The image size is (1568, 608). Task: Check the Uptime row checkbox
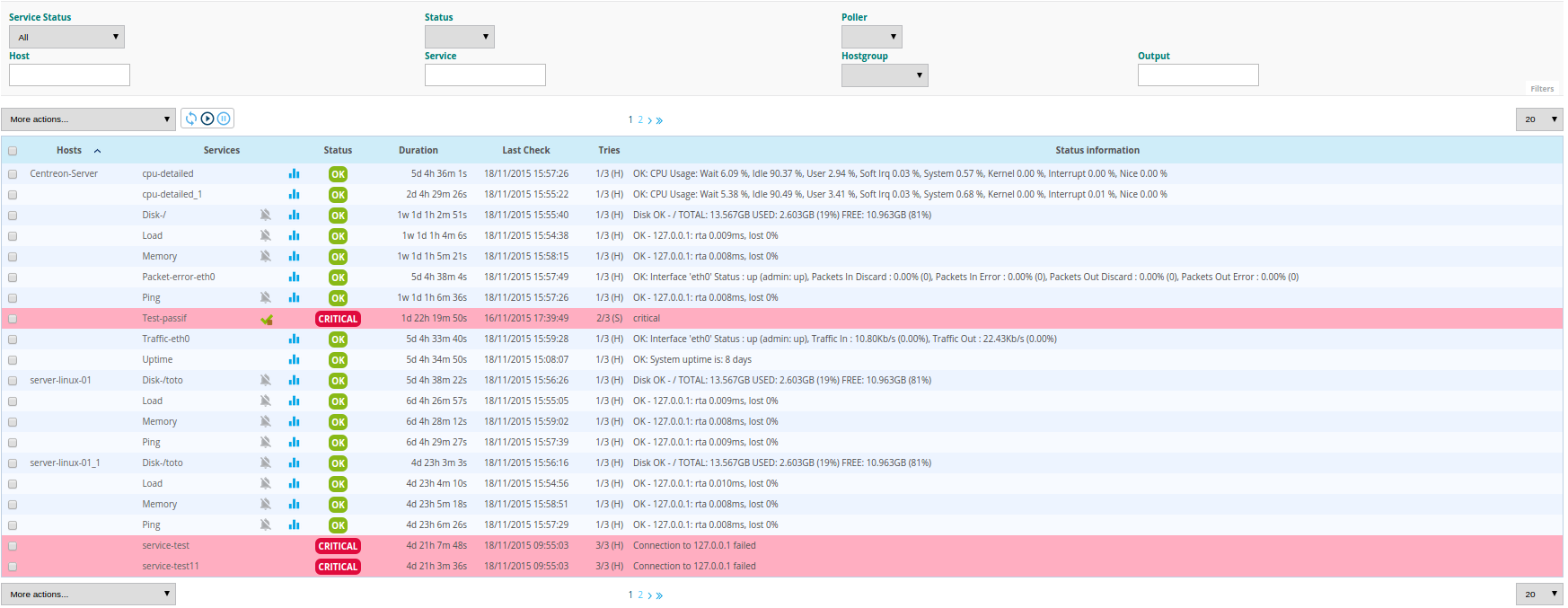pos(13,360)
